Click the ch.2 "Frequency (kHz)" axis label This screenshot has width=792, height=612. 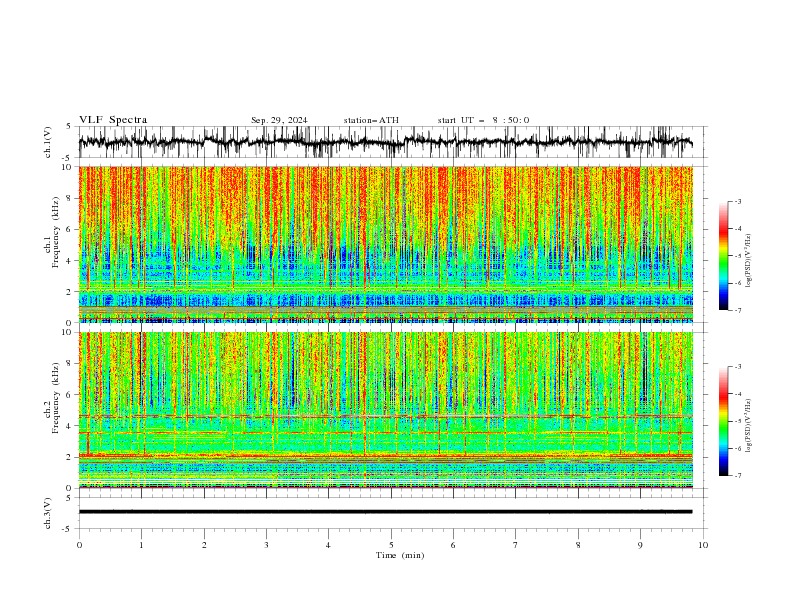(56, 398)
